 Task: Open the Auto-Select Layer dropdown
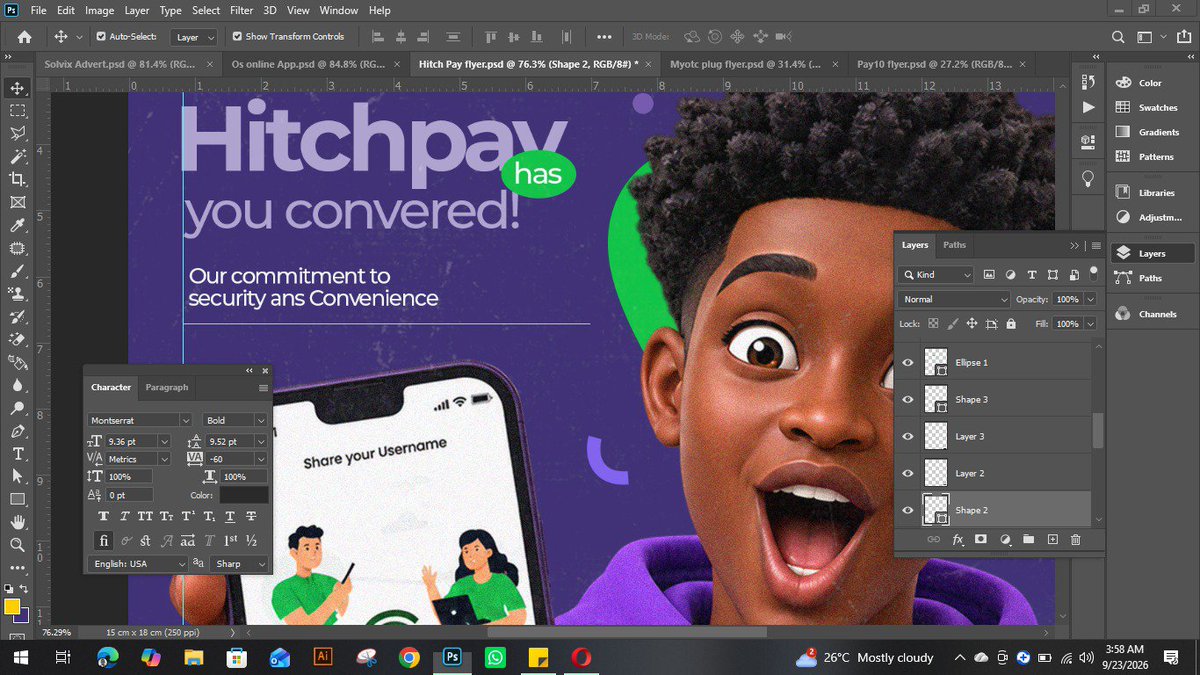tap(194, 37)
